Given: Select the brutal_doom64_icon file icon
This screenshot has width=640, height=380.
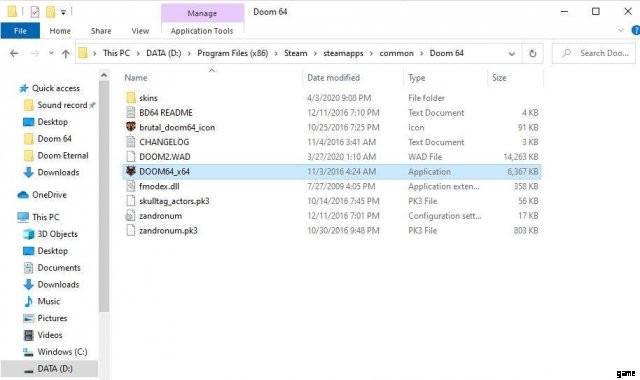Looking at the screenshot, I should click(x=131, y=127).
